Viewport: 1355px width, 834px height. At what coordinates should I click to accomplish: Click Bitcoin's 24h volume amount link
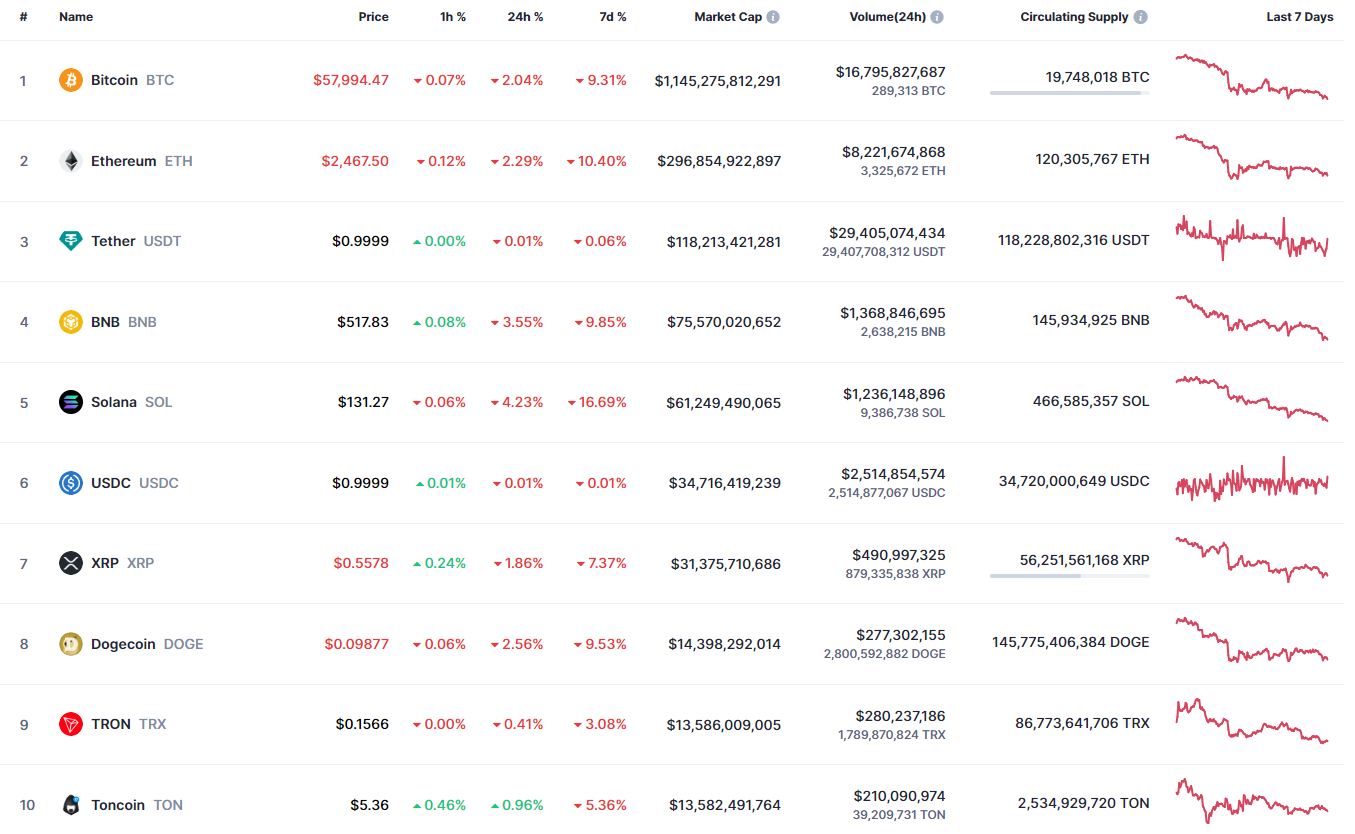click(890, 72)
